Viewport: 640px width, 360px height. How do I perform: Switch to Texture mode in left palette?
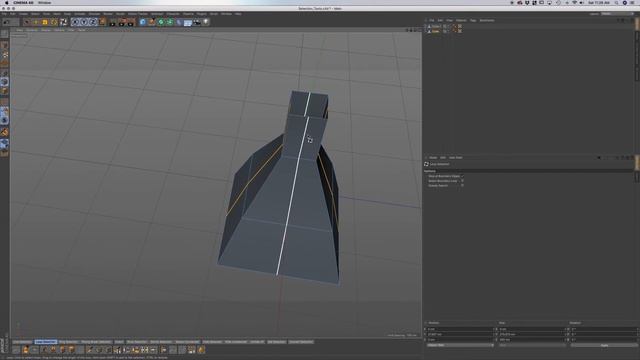point(4,54)
